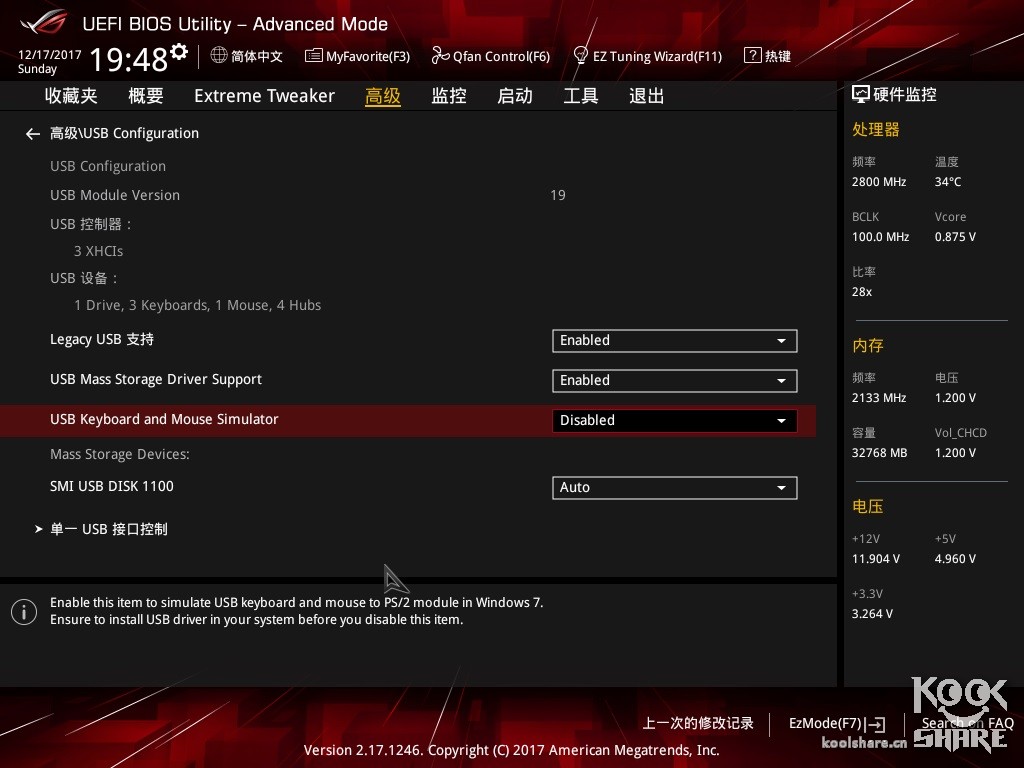The image size is (1024, 768).
Task: Switch to 收藏夹 tab
Action: 71,96
